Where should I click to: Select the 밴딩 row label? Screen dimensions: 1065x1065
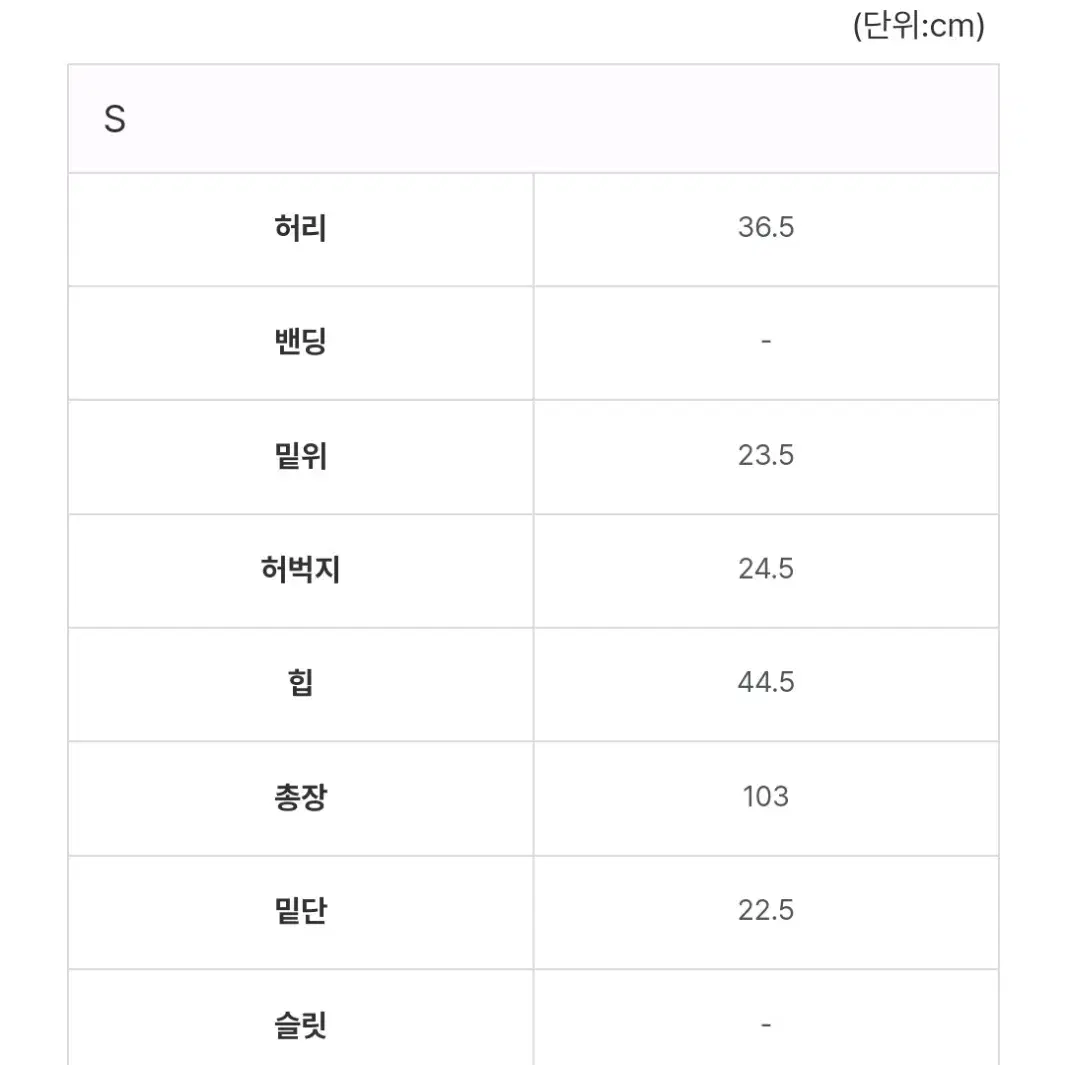point(301,342)
